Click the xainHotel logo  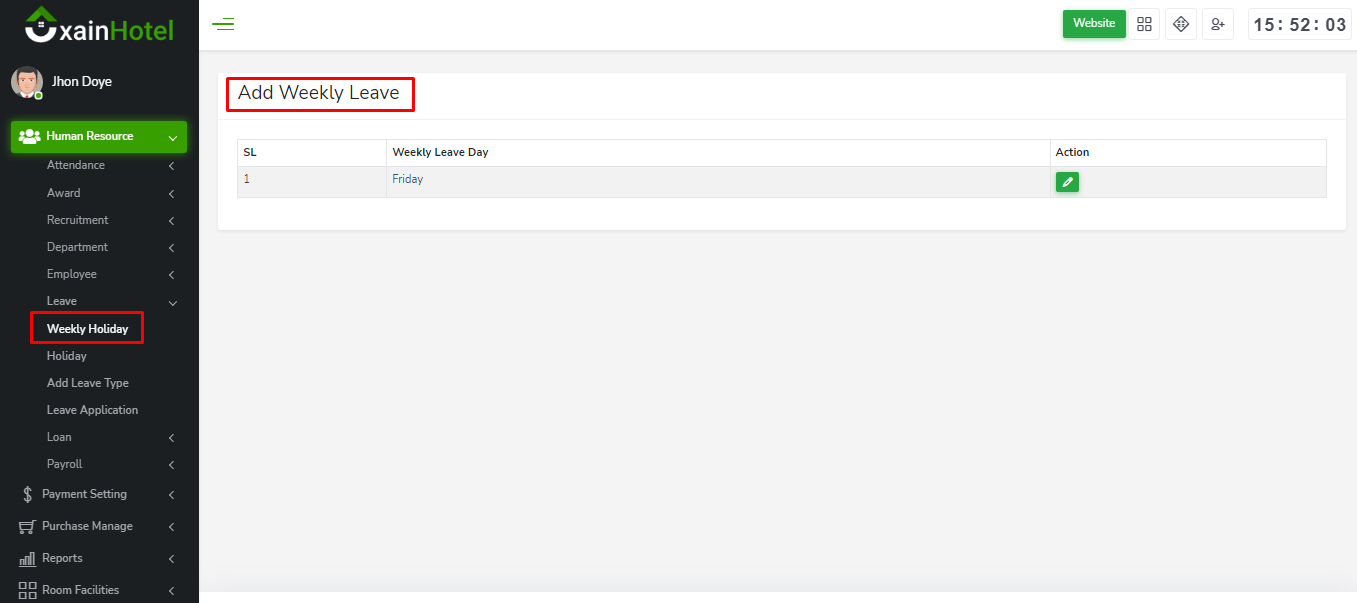[x=99, y=26]
